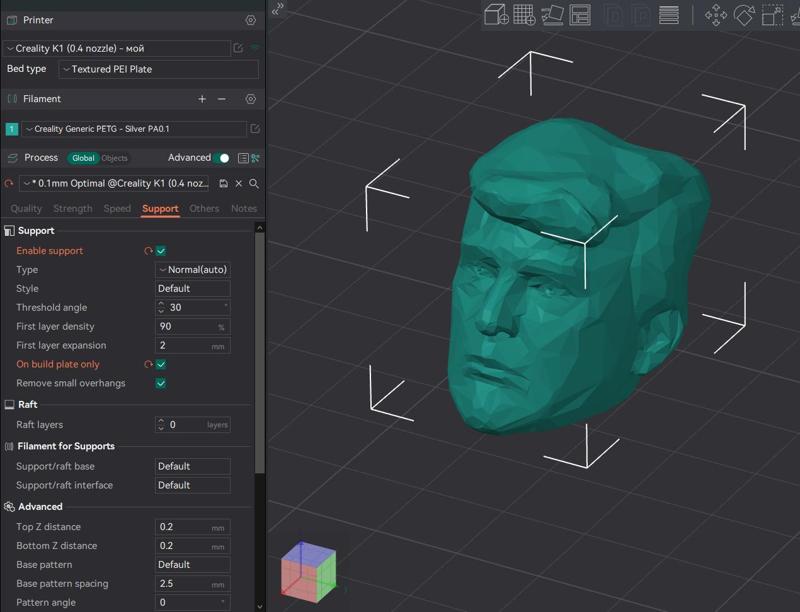Click the Threshold angle input field
The width and height of the screenshot is (800, 612).
(x=193, y=308)
